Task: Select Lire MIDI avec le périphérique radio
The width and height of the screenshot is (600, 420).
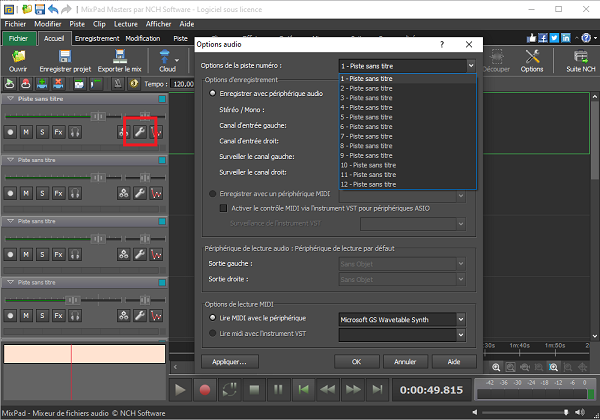Action: (x=212, y=318)
